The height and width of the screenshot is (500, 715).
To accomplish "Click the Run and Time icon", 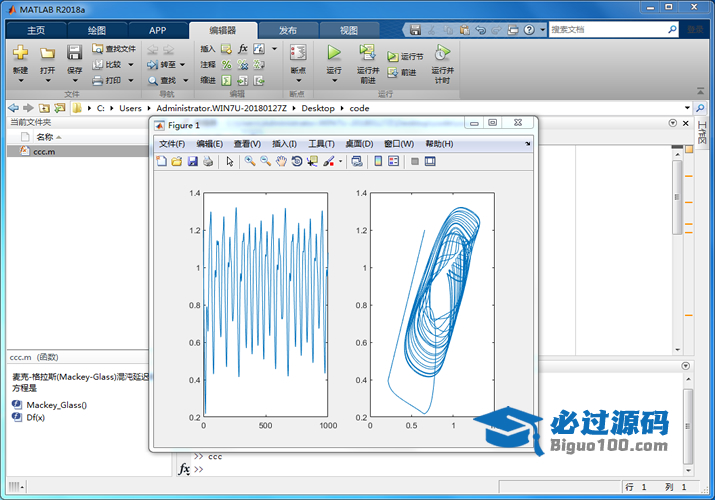I will (x=442, y=52).
